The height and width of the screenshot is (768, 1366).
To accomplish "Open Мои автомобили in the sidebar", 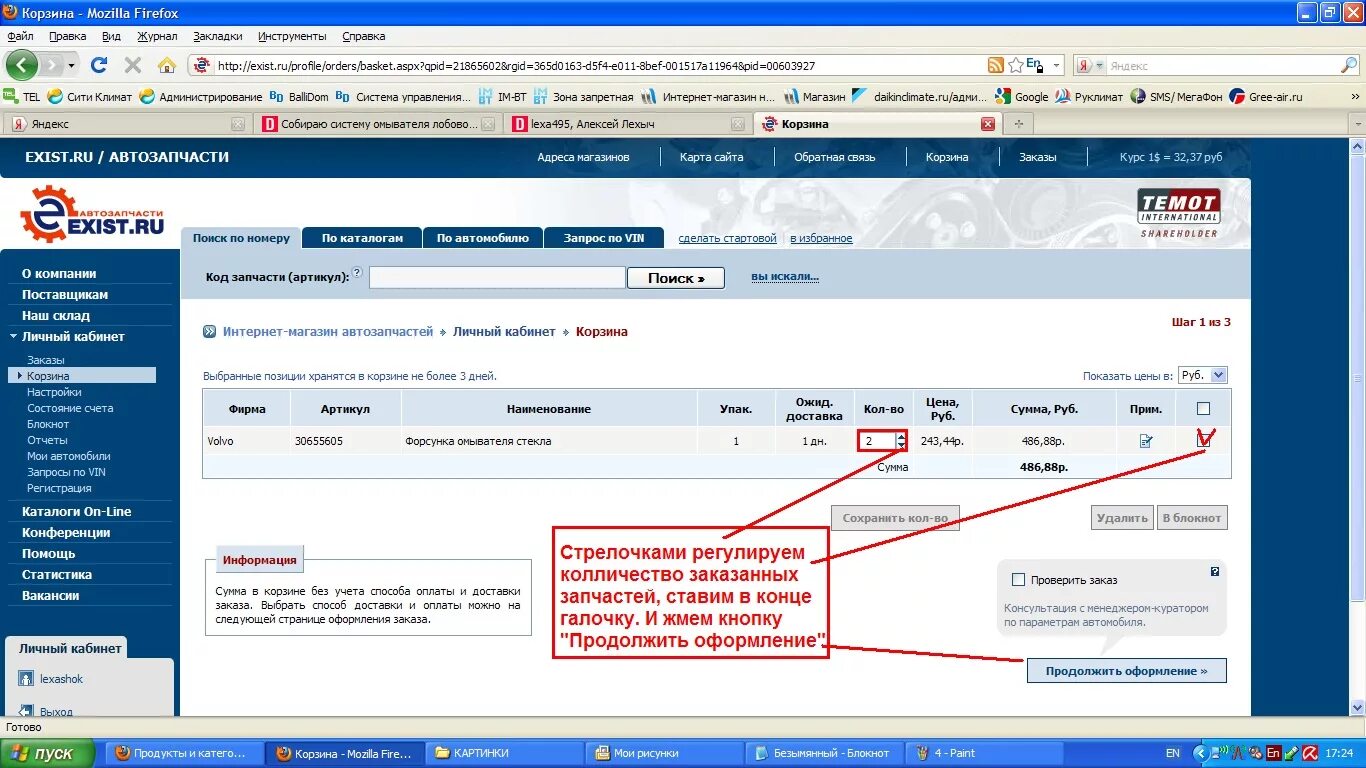I will 69,456.
